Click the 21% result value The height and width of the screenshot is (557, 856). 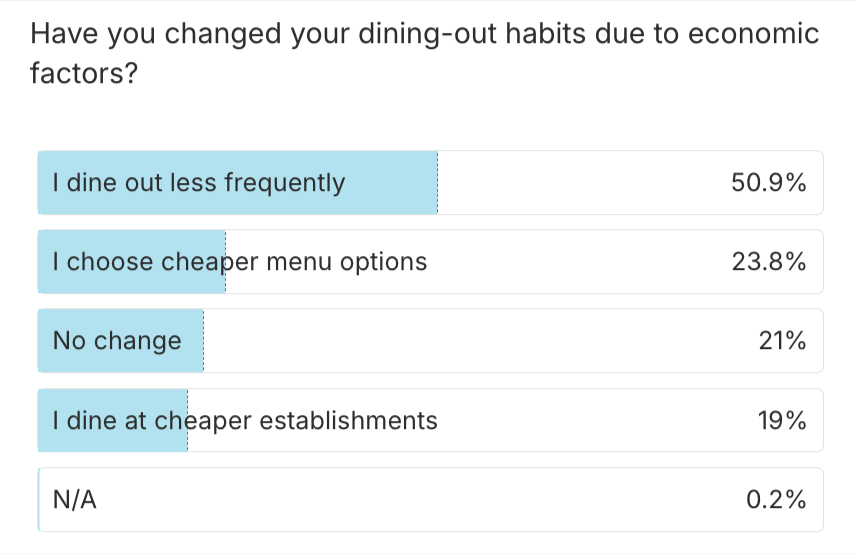click(x=782, y=341)
